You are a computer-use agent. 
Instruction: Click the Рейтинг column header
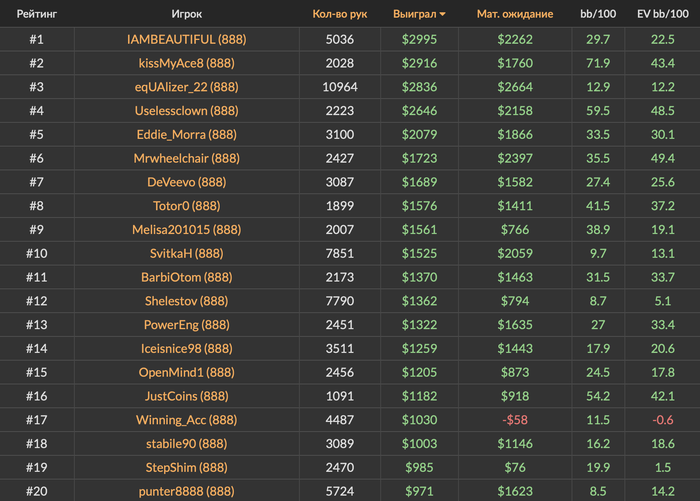(37, 14)
